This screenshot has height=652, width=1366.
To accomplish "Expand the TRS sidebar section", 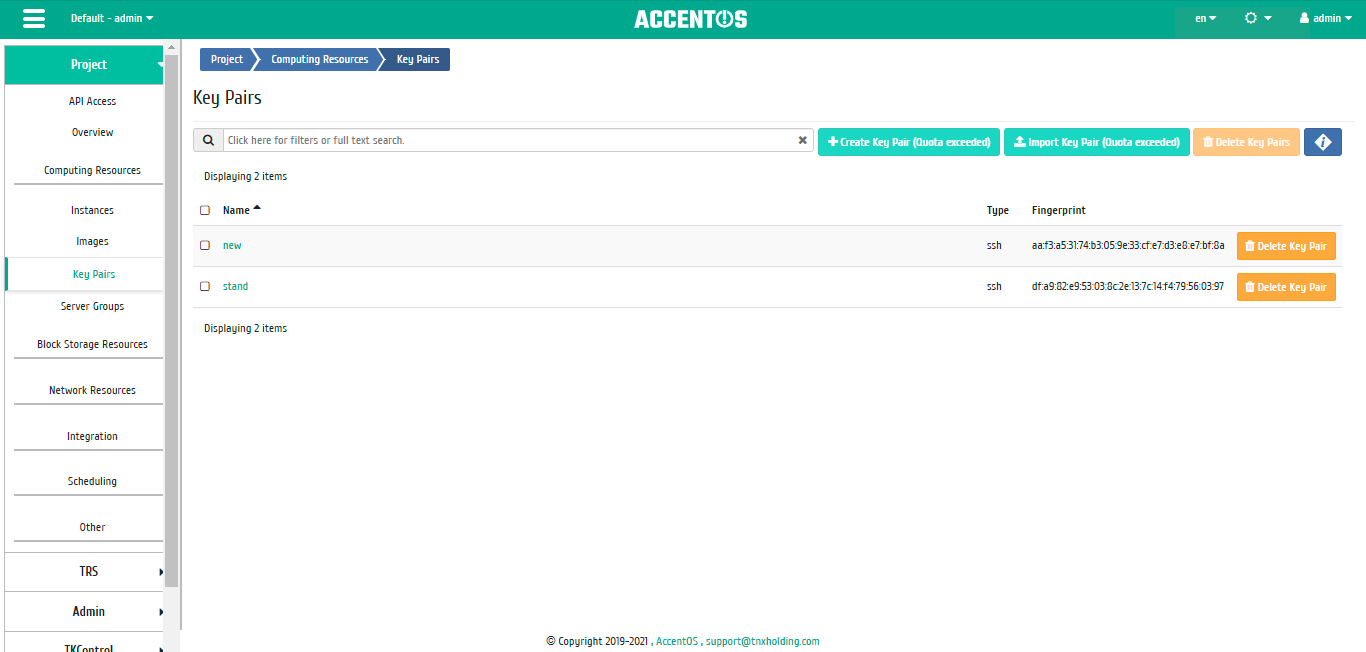I will (x=84, y=572).
